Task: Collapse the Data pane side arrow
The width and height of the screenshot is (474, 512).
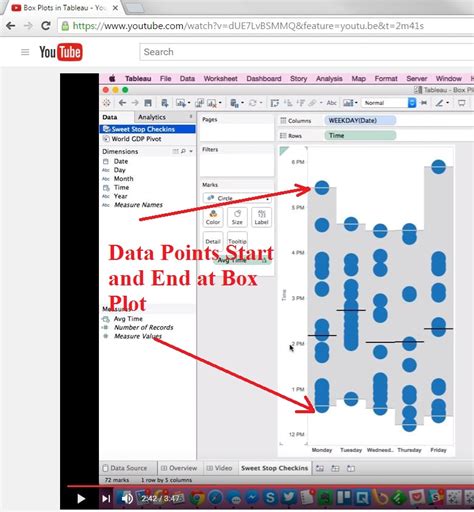Action: [191, 117]
